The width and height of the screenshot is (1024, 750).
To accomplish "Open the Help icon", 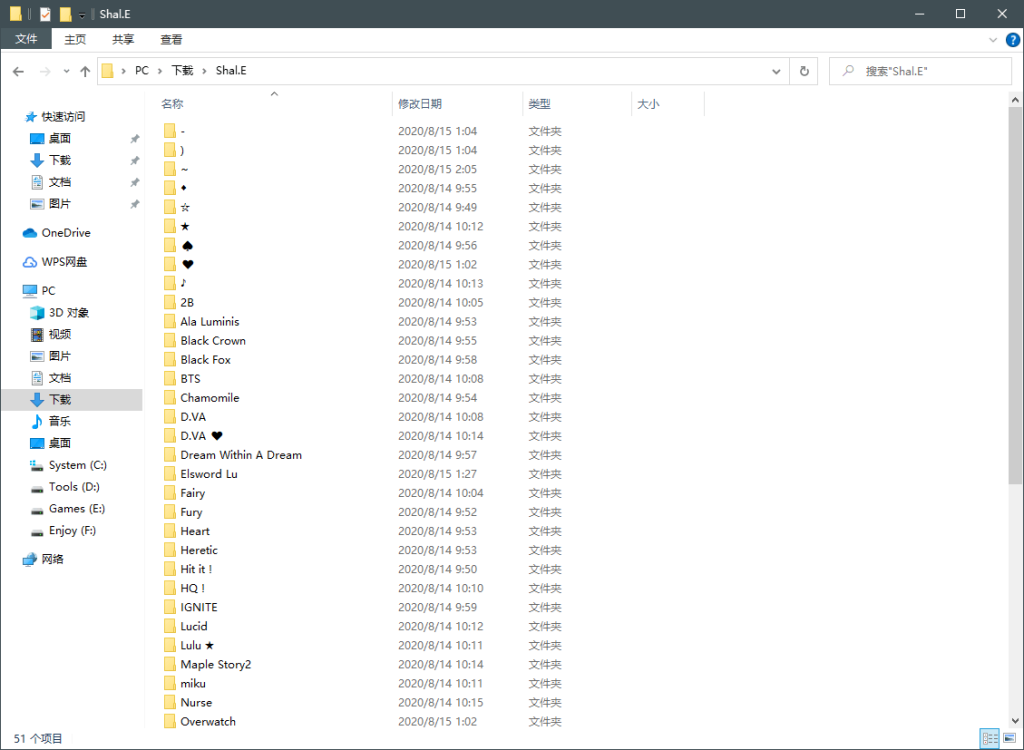I will pyautogui.click(x=1012, y=40).
